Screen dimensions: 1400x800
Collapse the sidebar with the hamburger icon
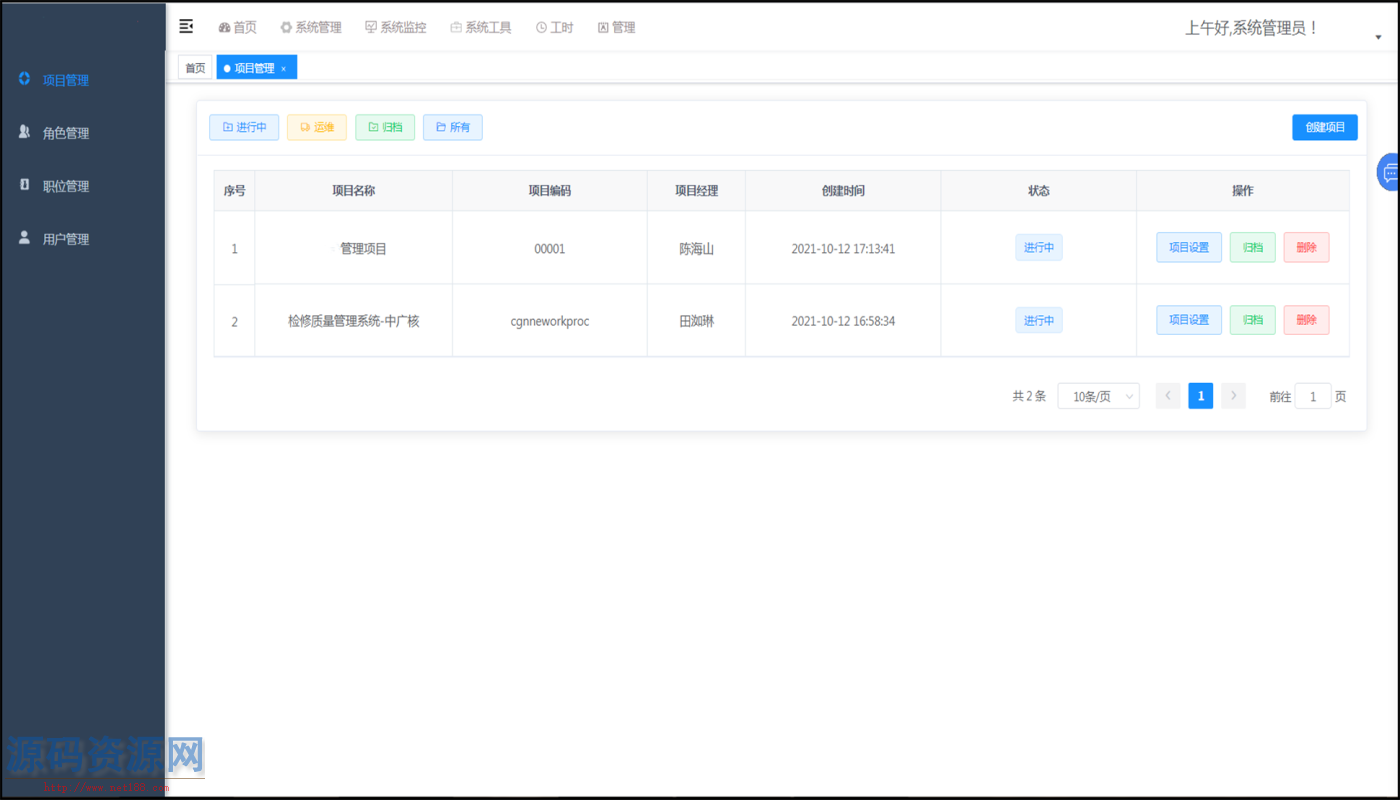point(186,26)
